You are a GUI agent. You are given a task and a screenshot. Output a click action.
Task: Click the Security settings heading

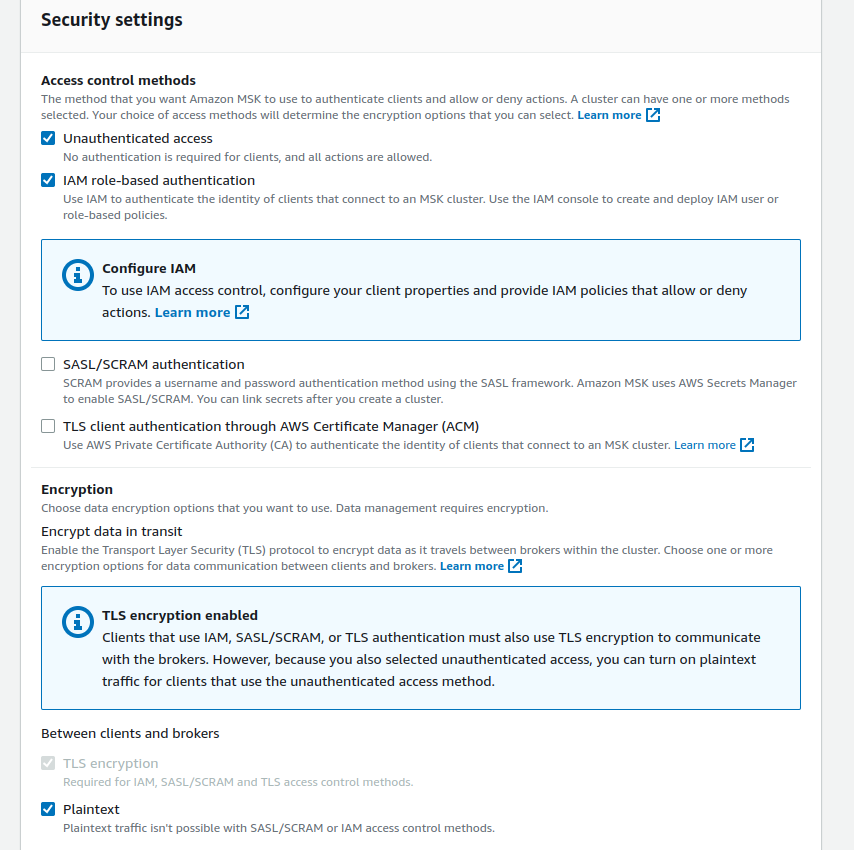[111, 20]
